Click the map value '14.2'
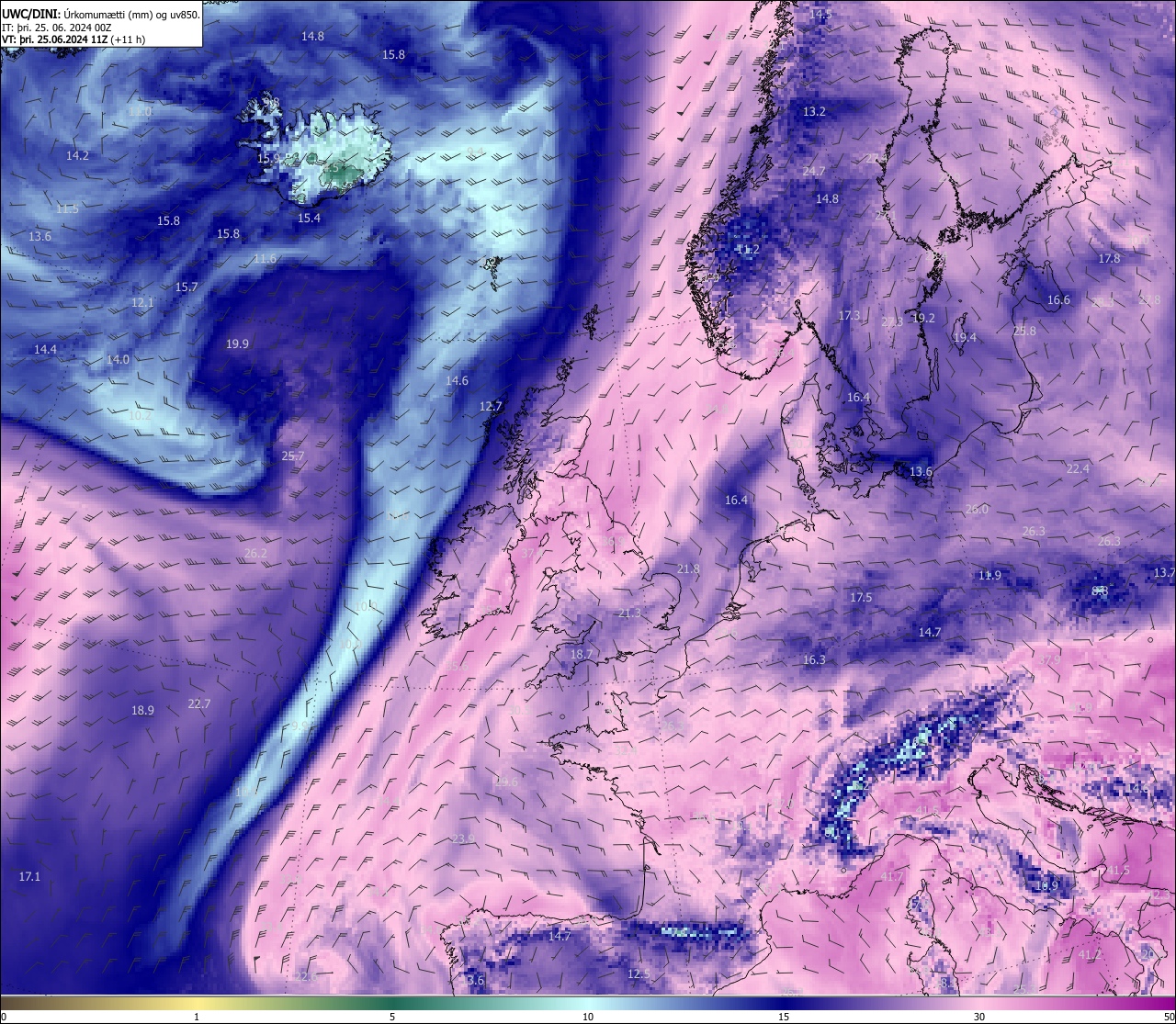Viewport: 1176px width, 1024px height. [x=77, y=156]
